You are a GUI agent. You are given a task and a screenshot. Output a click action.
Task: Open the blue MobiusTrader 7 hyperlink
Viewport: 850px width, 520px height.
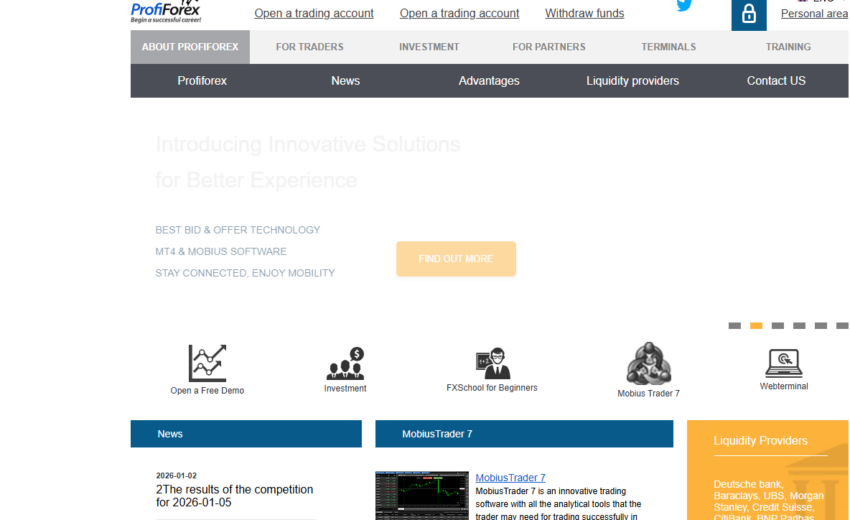pos(510,478)
